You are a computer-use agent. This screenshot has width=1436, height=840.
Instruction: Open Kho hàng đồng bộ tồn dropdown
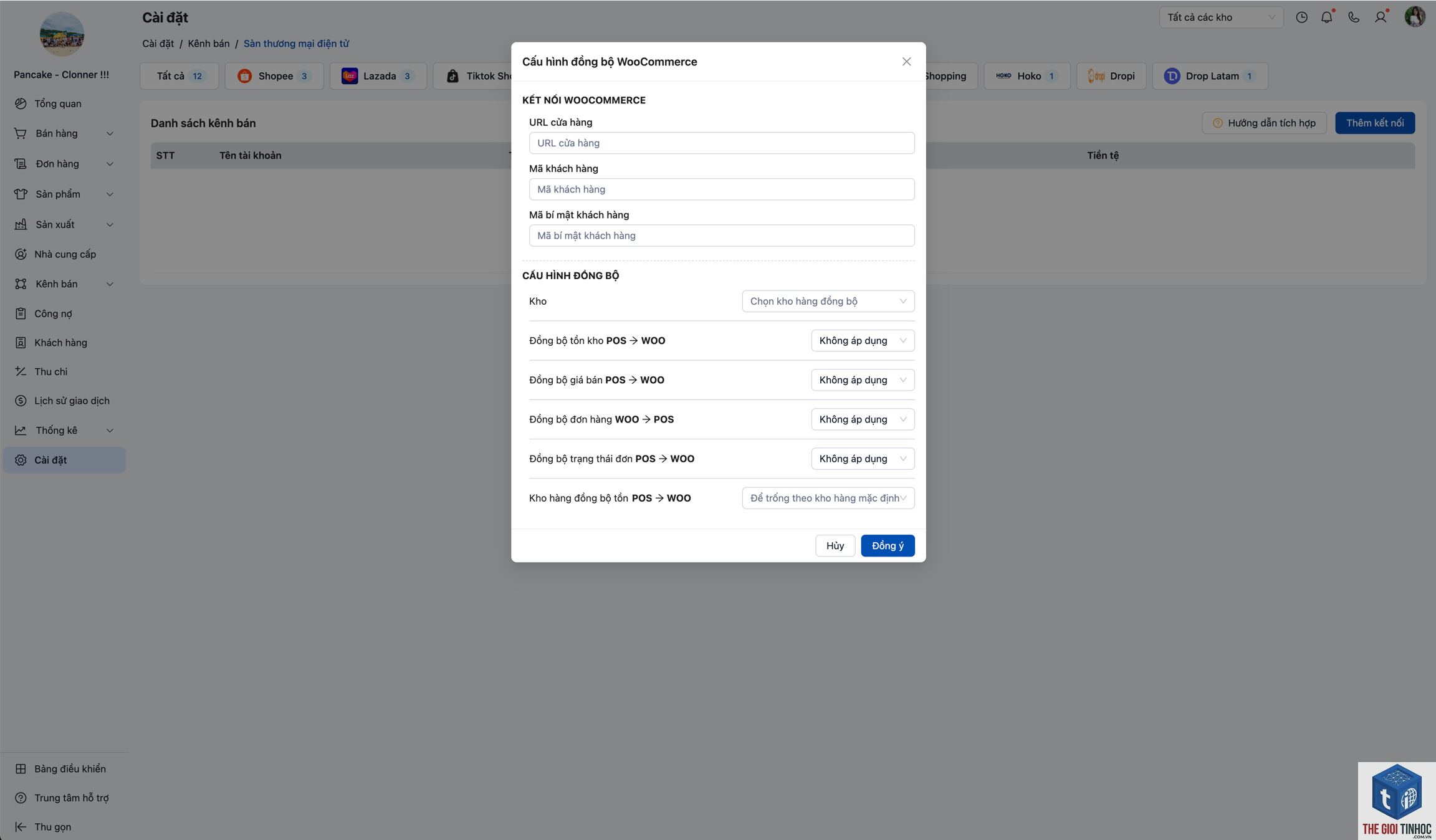(x=828, y=498)
